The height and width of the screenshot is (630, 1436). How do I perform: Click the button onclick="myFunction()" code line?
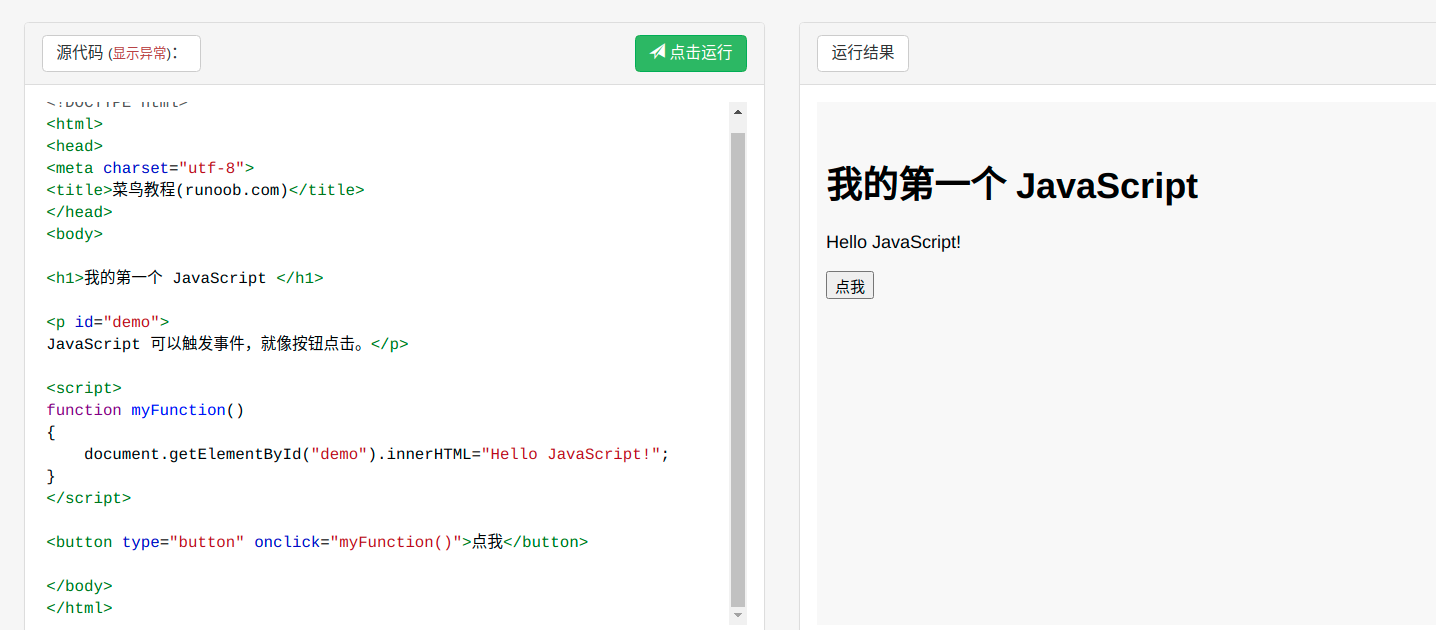pos(317,542)
